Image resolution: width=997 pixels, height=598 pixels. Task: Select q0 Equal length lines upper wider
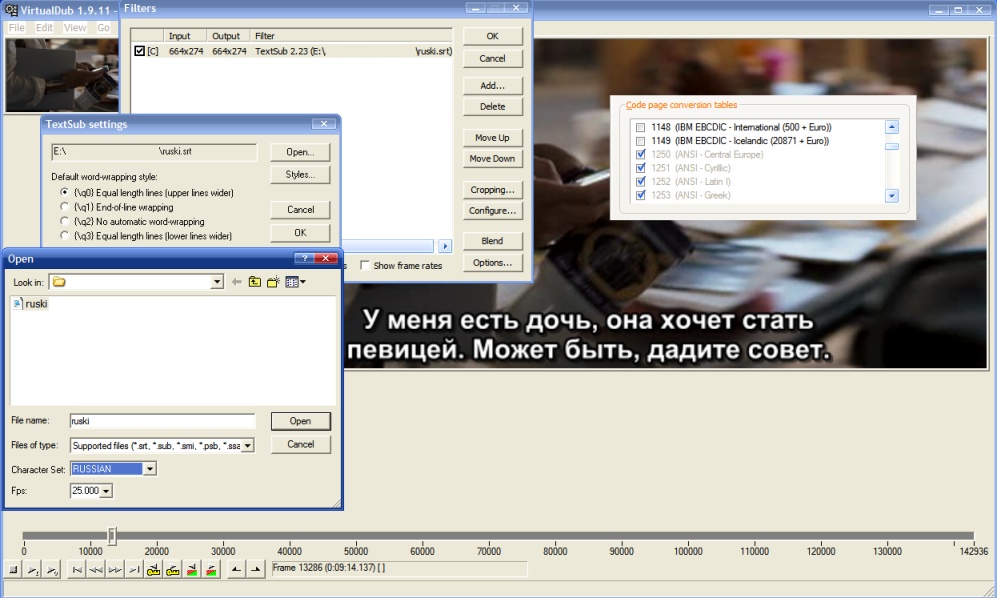64,192
